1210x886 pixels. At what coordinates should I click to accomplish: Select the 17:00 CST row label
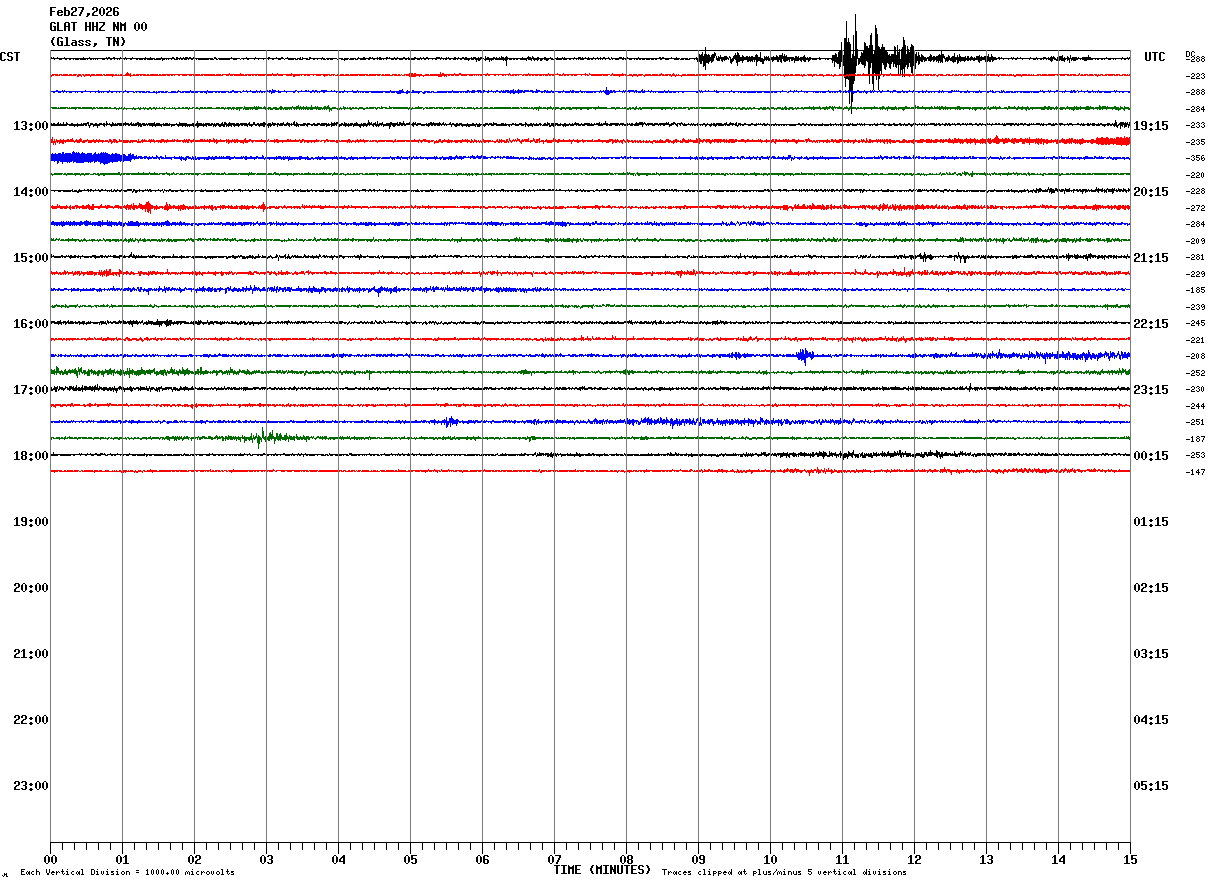pos(31,389)
